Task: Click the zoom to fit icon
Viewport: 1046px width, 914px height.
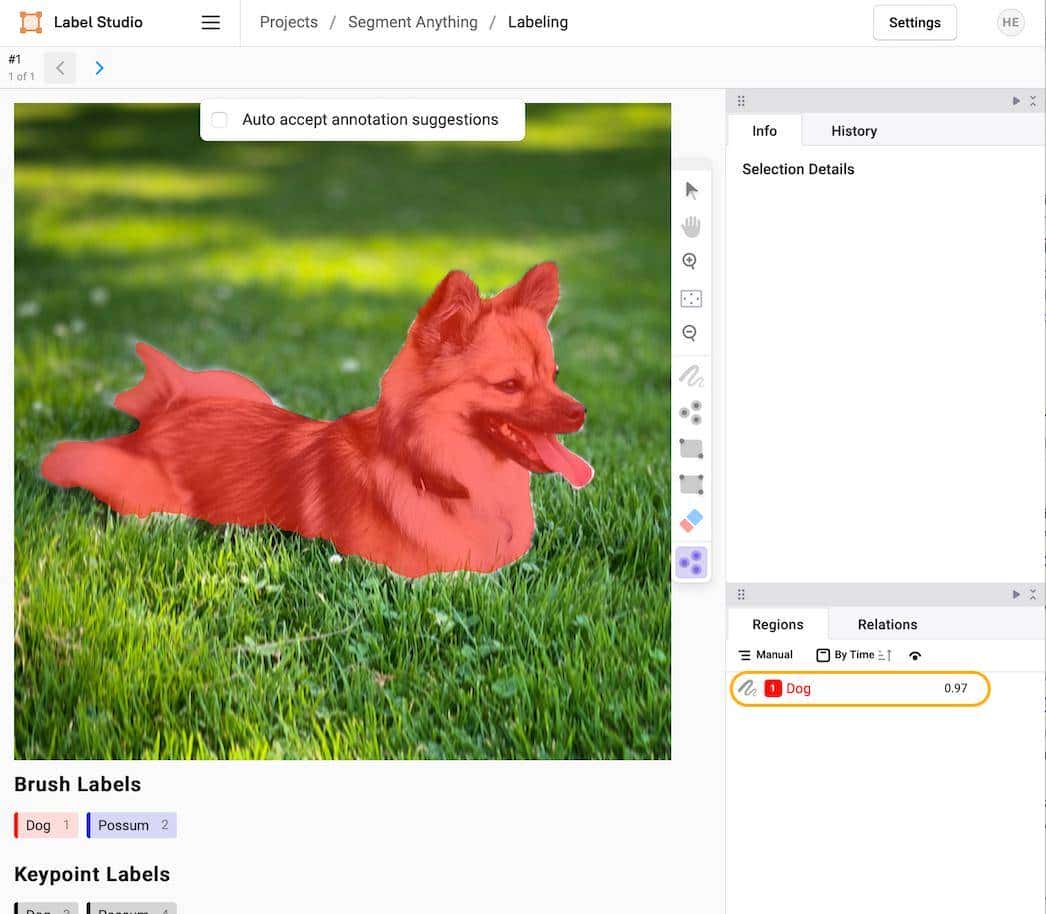Action: point(691,298)
